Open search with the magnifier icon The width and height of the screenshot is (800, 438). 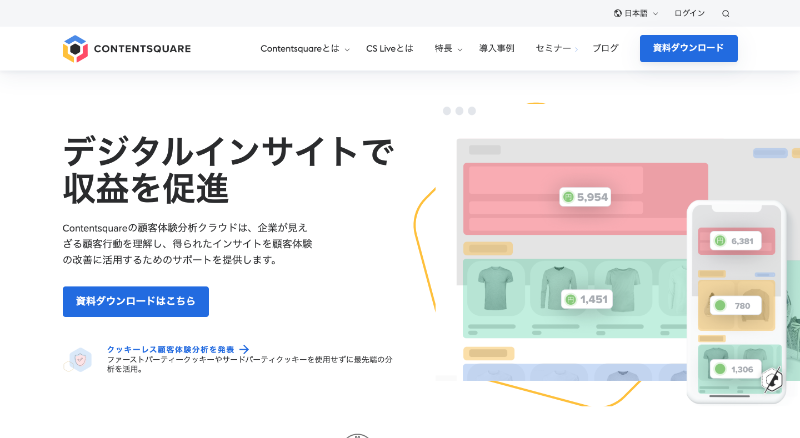(x=726, y=14)
